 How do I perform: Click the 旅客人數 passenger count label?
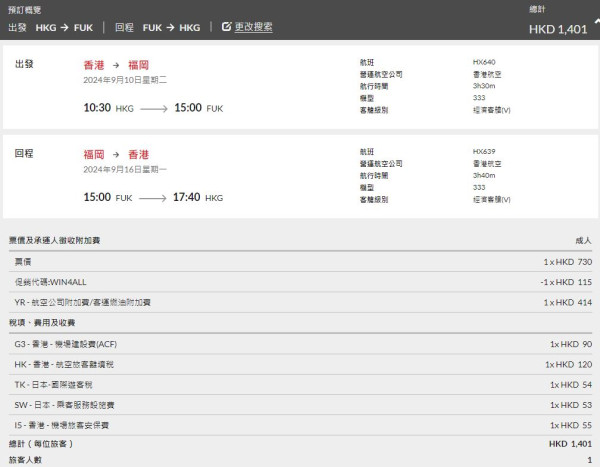25,460
